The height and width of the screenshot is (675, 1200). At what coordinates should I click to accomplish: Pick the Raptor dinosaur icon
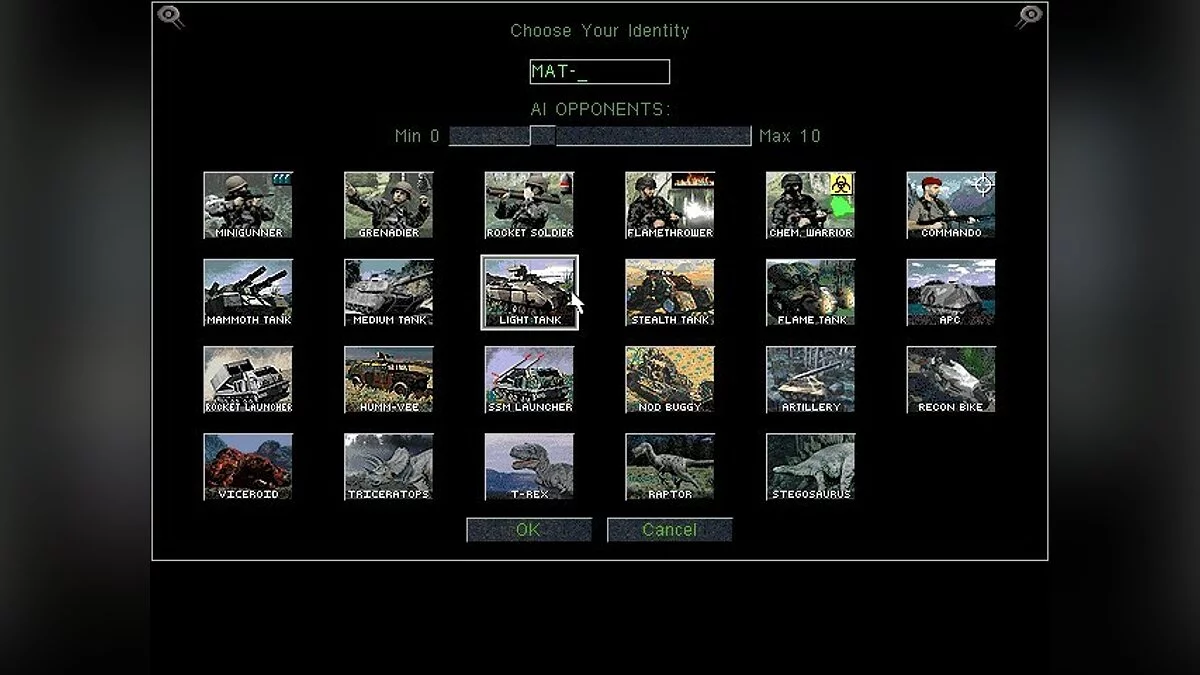[670, 466]
